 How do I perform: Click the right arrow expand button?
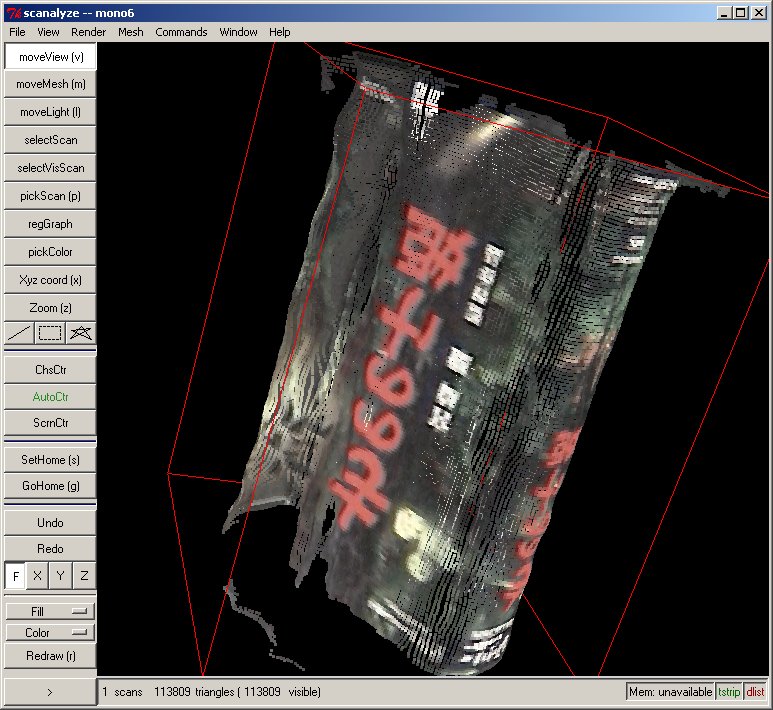click(x=50, y=691)
